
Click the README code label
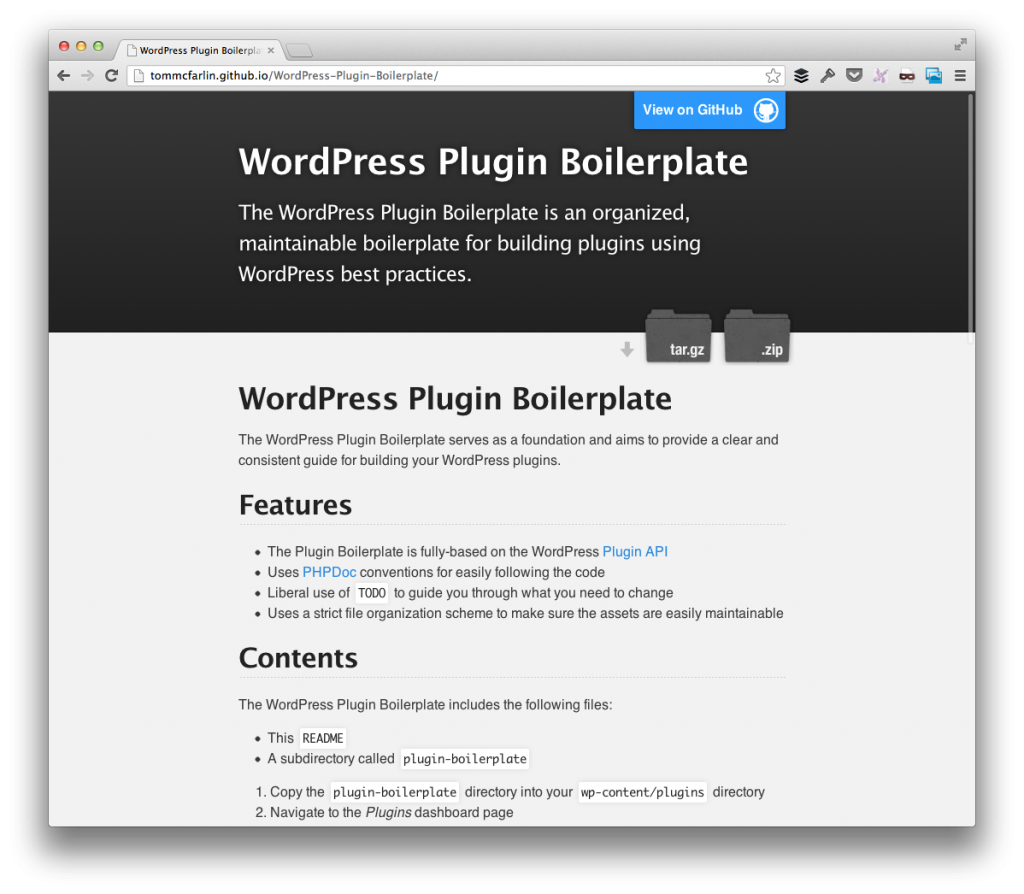coord(323,738)
